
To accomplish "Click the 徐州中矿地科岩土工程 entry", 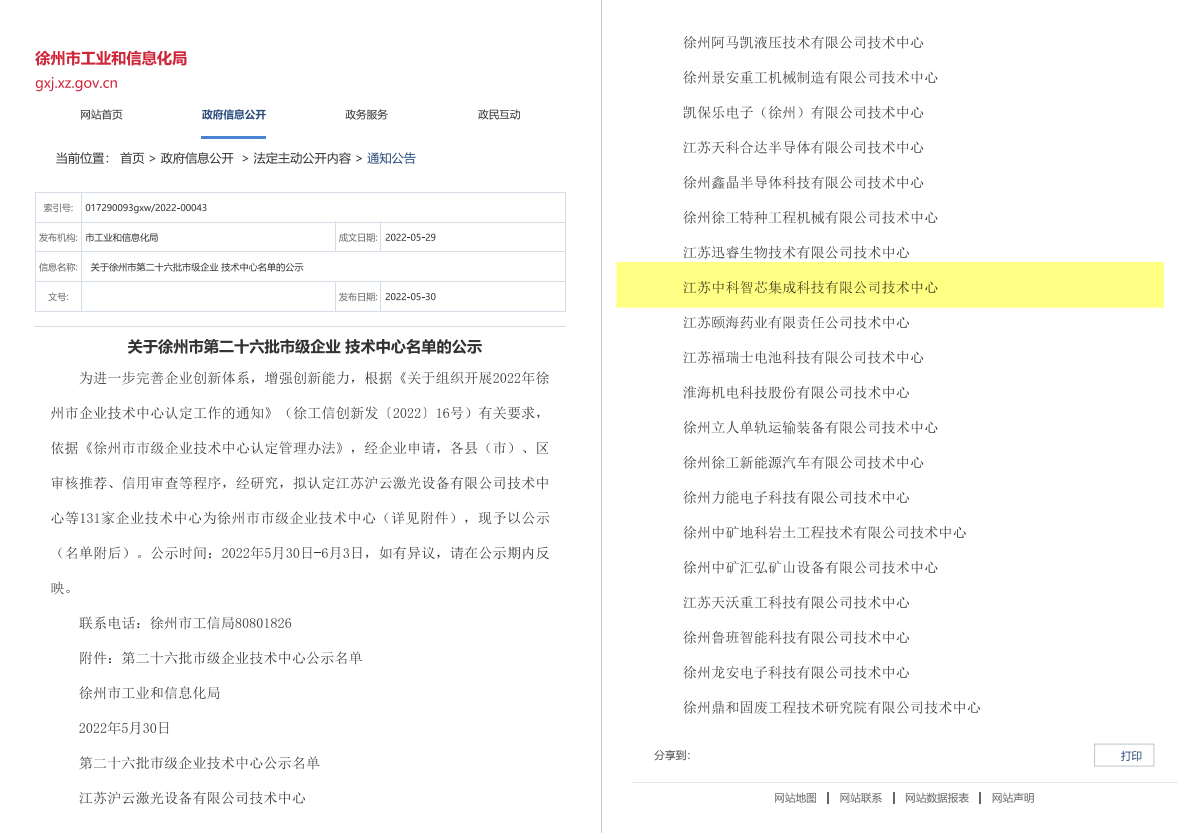I will (825, 532).
